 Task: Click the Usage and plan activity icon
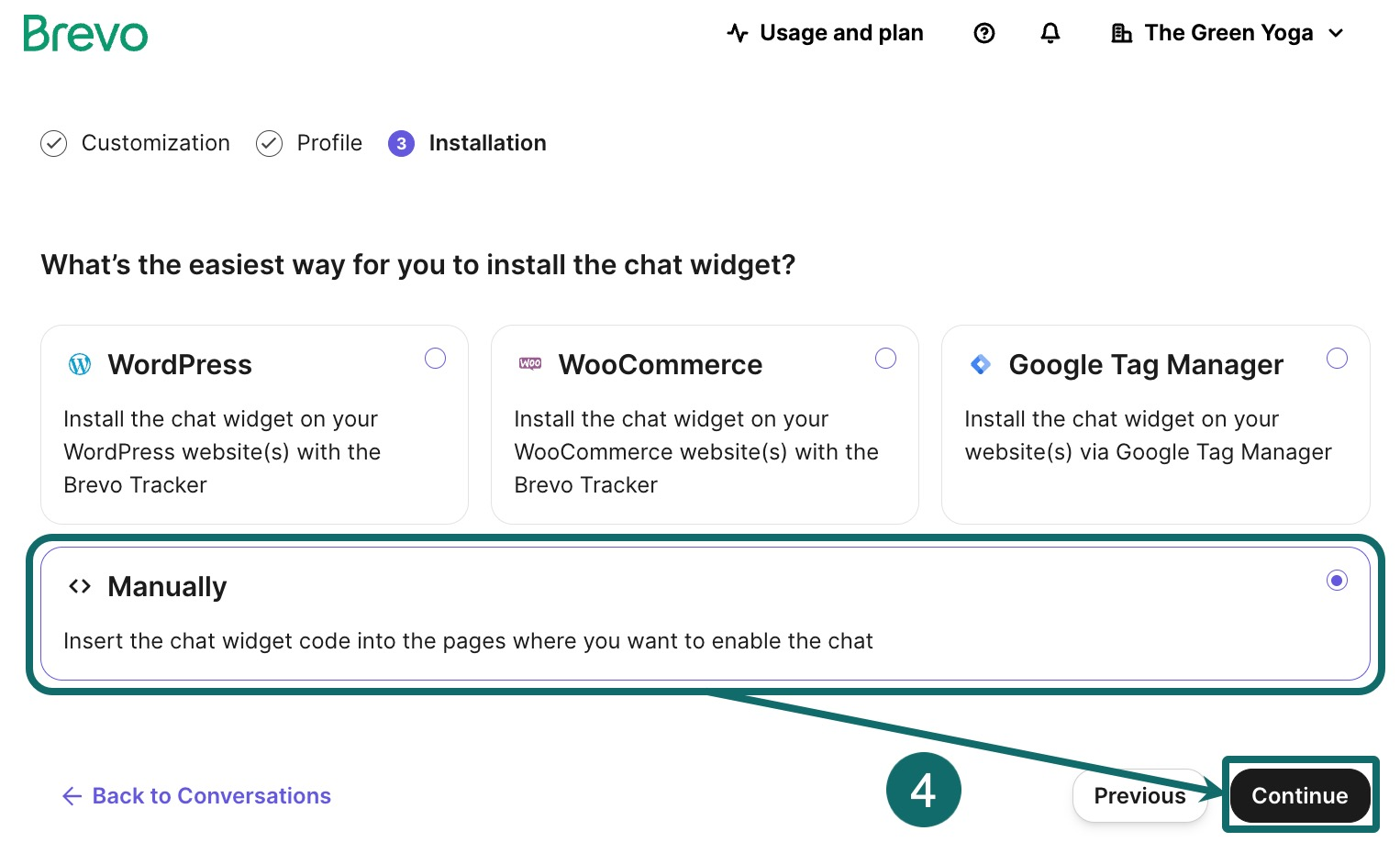(738, 34)
